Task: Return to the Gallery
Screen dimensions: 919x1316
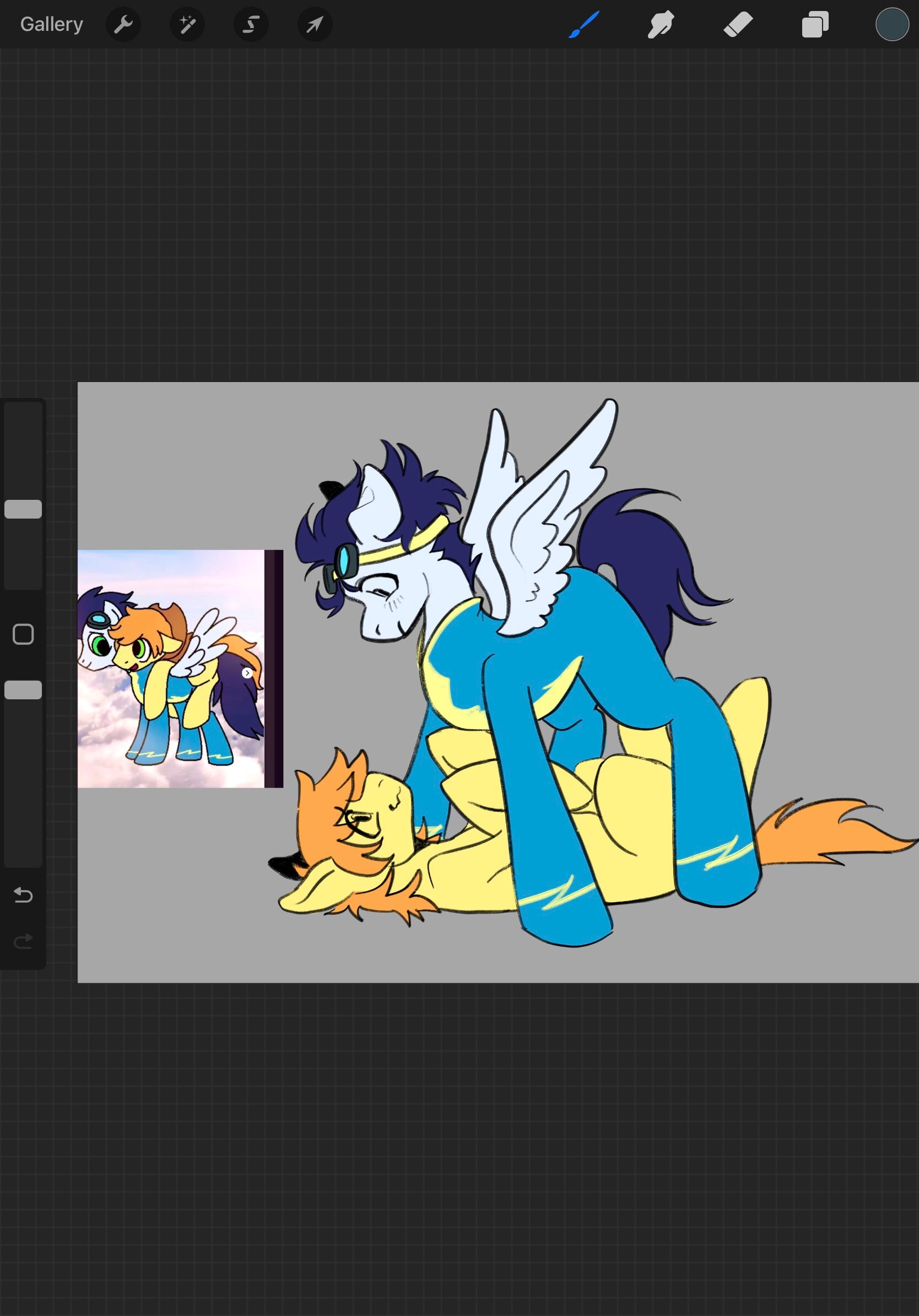Action: (52, 24)
